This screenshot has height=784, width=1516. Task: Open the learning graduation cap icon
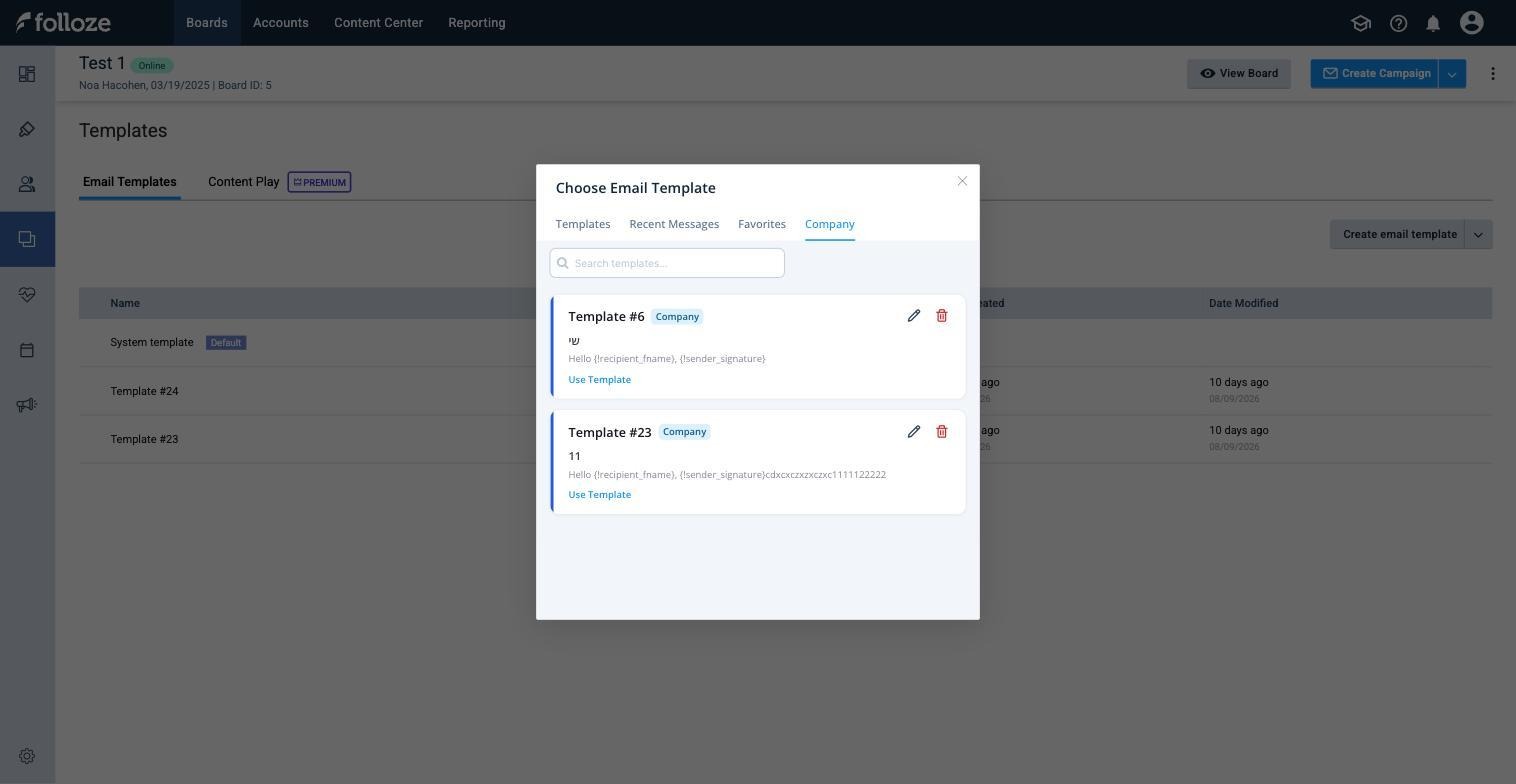[1361, 23]
